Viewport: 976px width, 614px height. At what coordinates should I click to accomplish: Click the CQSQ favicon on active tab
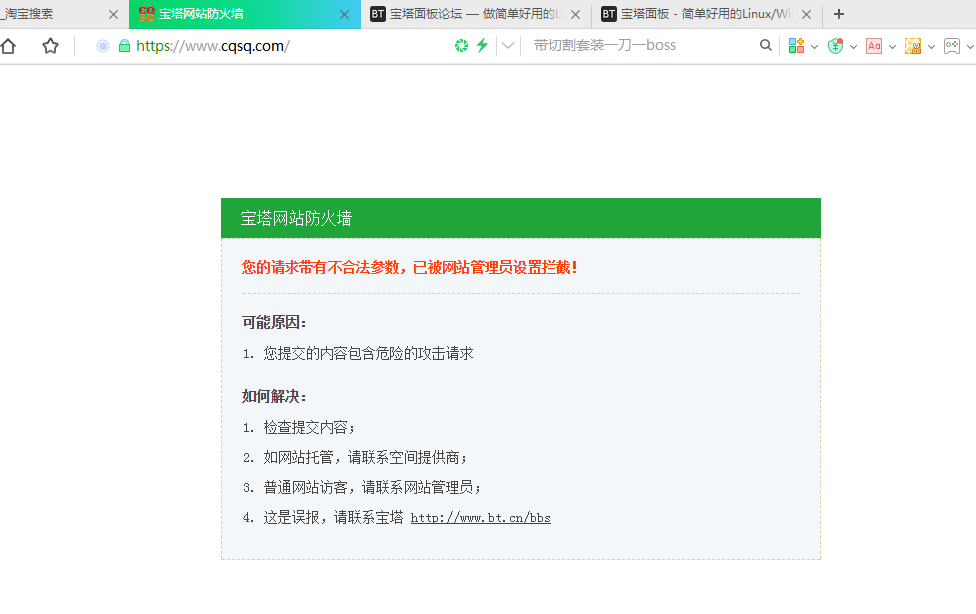tap(146, 14)
